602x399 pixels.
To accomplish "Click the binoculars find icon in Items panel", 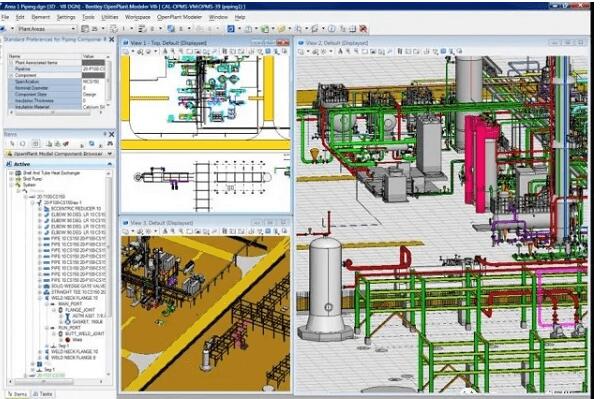I will pos(110,144).
